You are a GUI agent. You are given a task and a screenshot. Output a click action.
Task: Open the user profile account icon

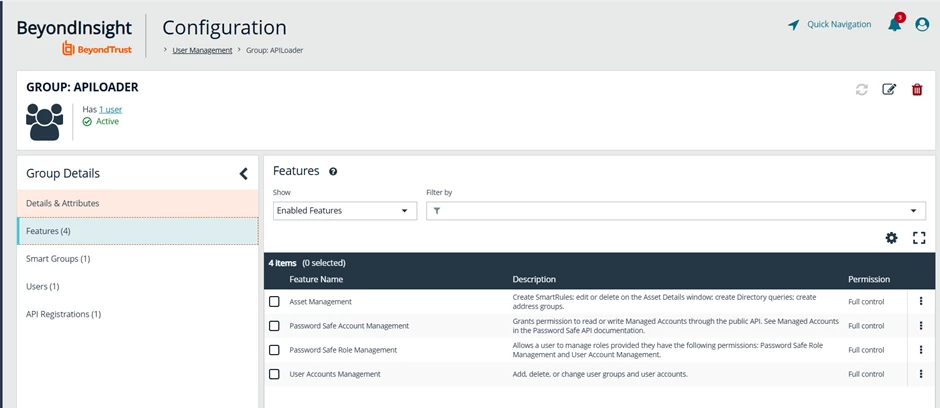click(x=922, y=25)
